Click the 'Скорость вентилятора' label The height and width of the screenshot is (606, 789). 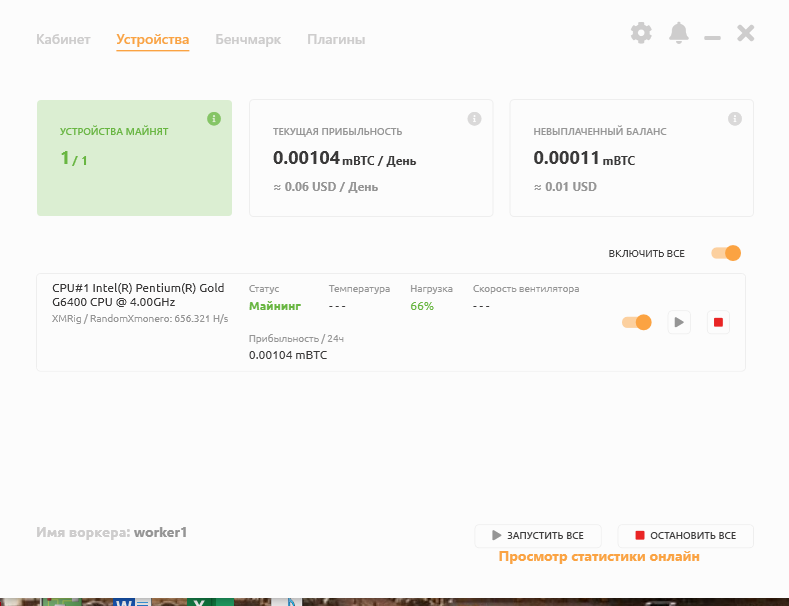tap(526, 289)
